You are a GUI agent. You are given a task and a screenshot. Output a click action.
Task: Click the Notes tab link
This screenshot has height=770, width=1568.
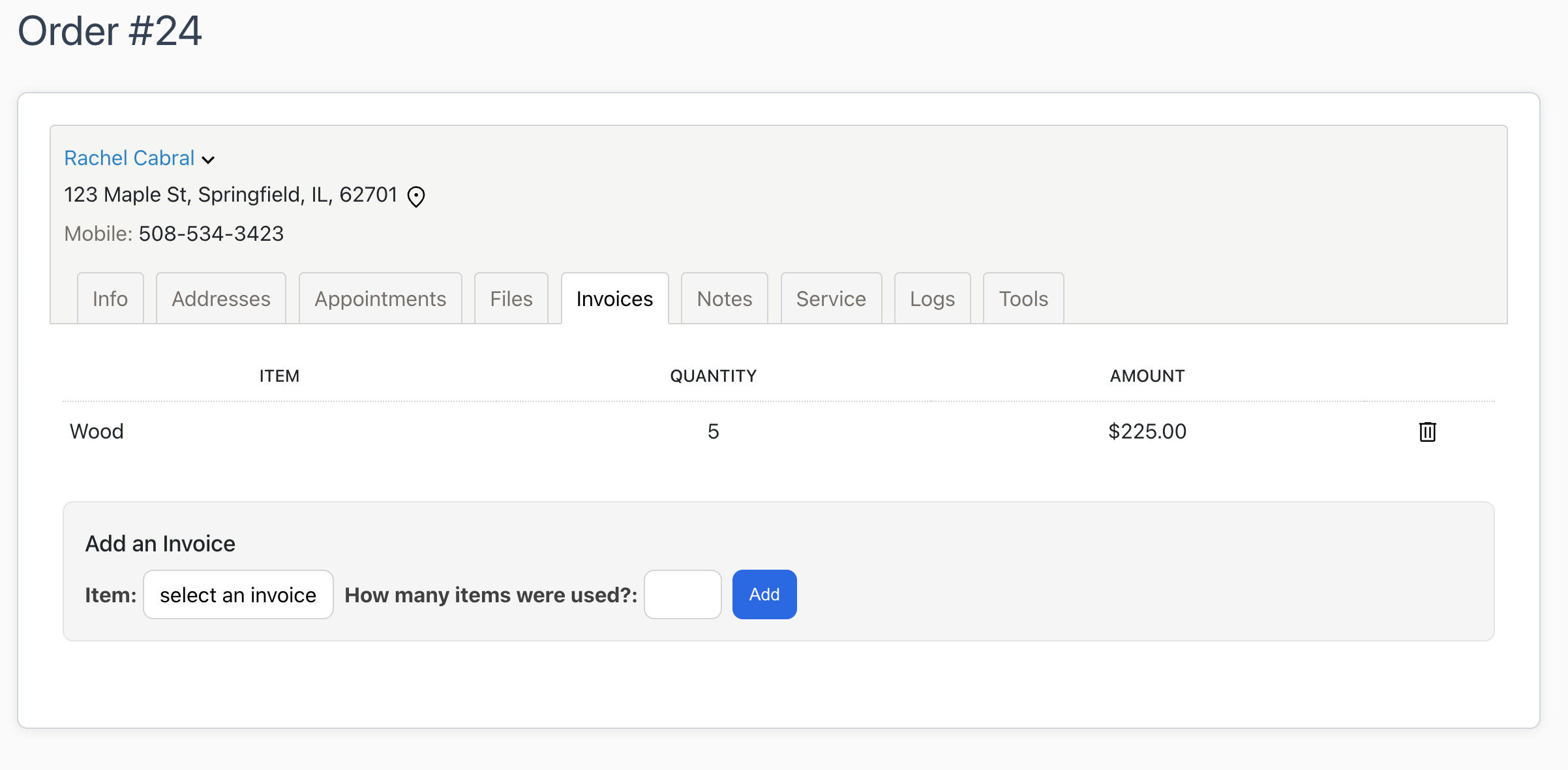[x=725, y=298]
